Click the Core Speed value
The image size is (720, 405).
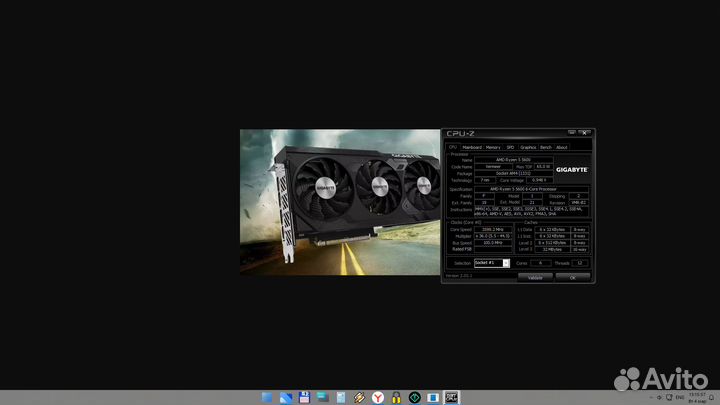pyautogui.click(x=493, y=230)
